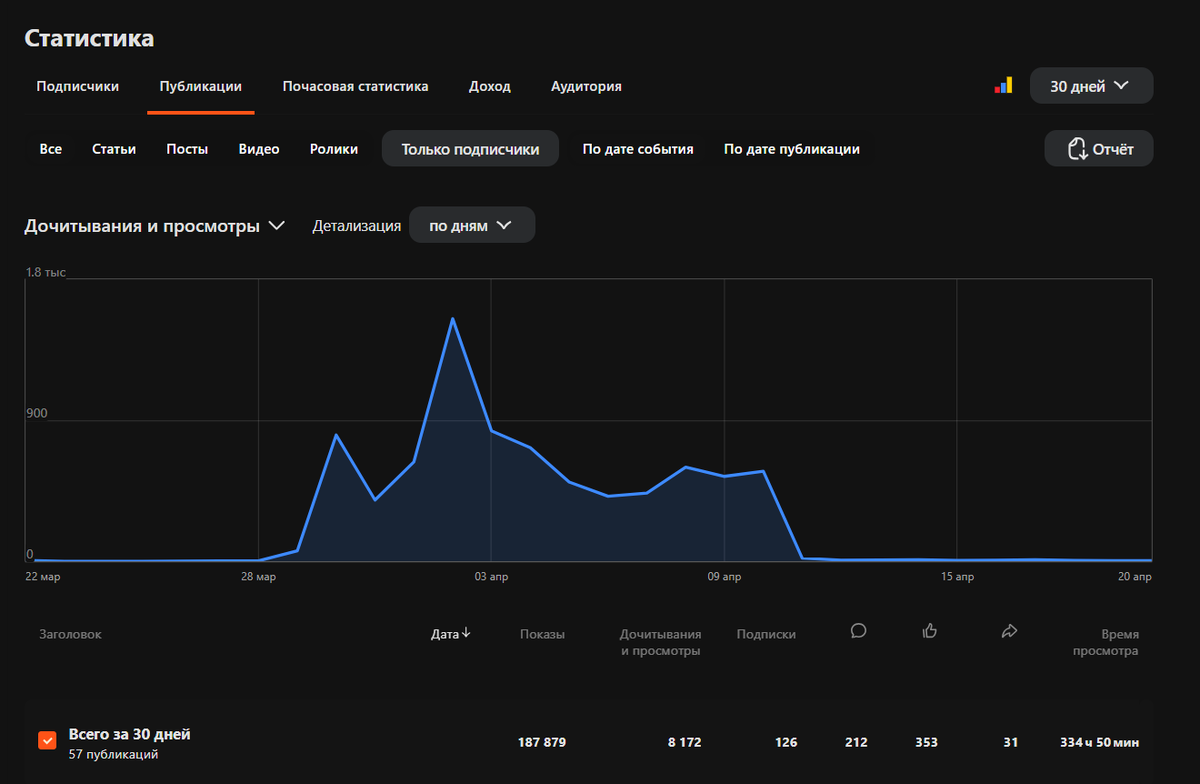Click the likes total 353

point(927,743)
